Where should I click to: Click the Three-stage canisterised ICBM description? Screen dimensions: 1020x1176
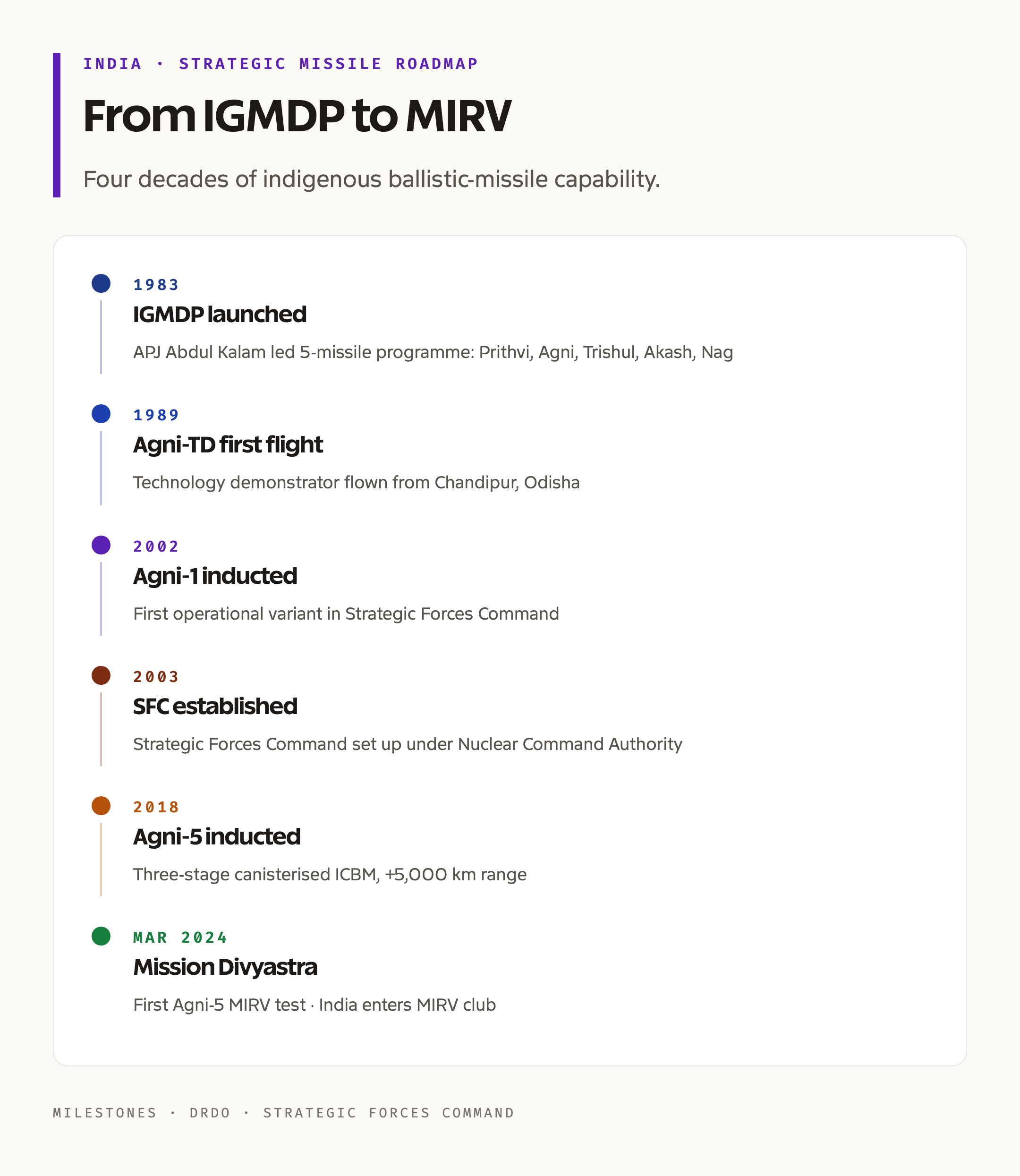tap(330, 874)
